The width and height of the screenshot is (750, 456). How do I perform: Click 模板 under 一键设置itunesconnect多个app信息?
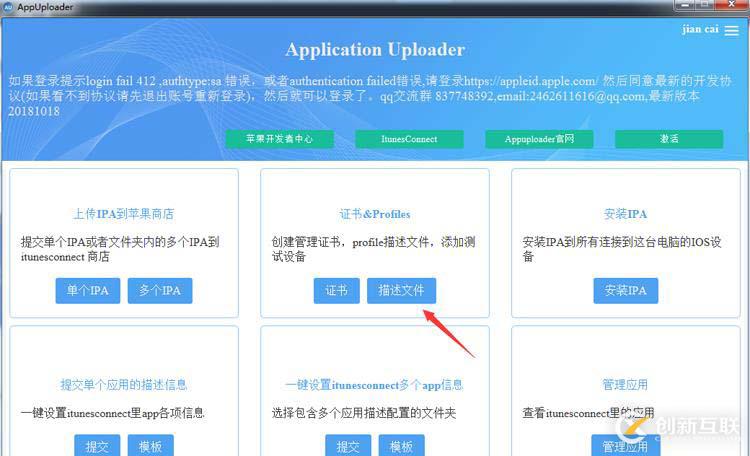(x=401, y=446)
